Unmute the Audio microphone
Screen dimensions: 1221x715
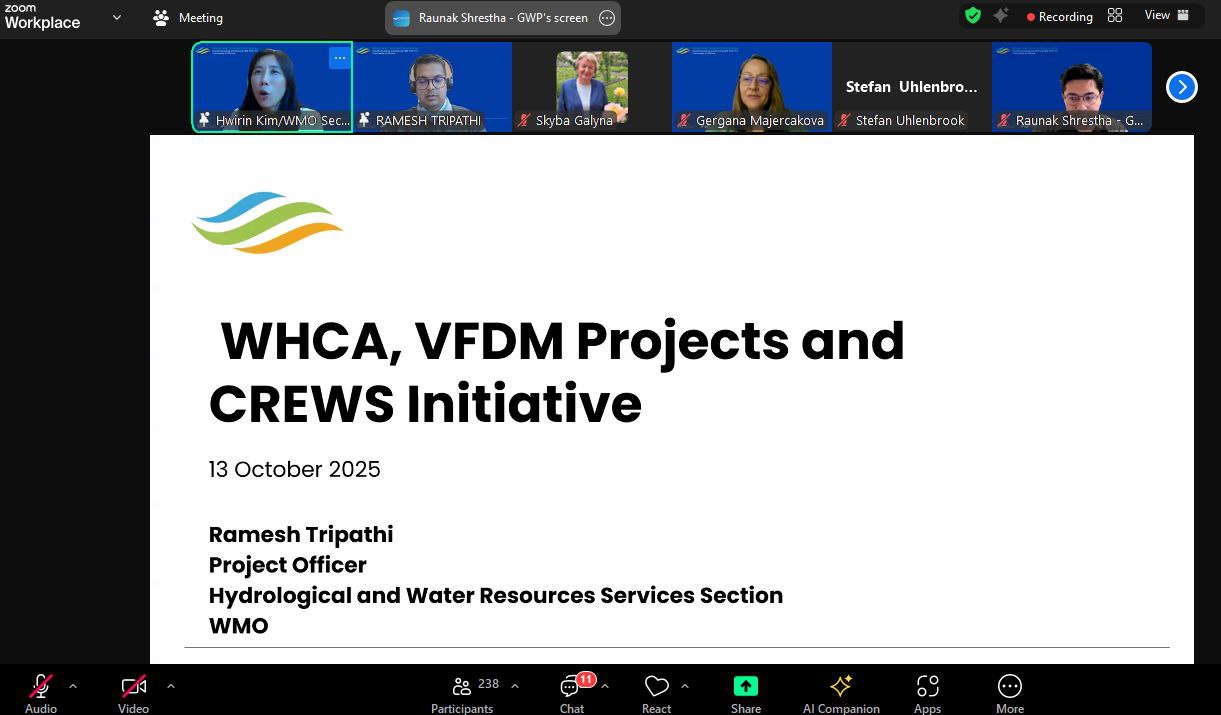pyautogui.click(x=41, y=693)
